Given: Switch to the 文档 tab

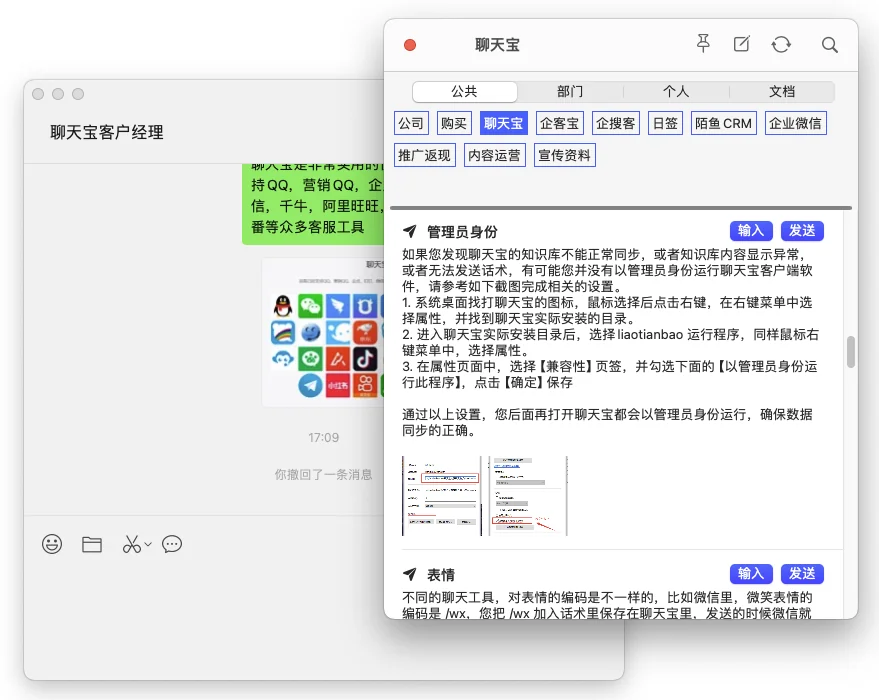Looking at the screenshot, I should 782,91.
